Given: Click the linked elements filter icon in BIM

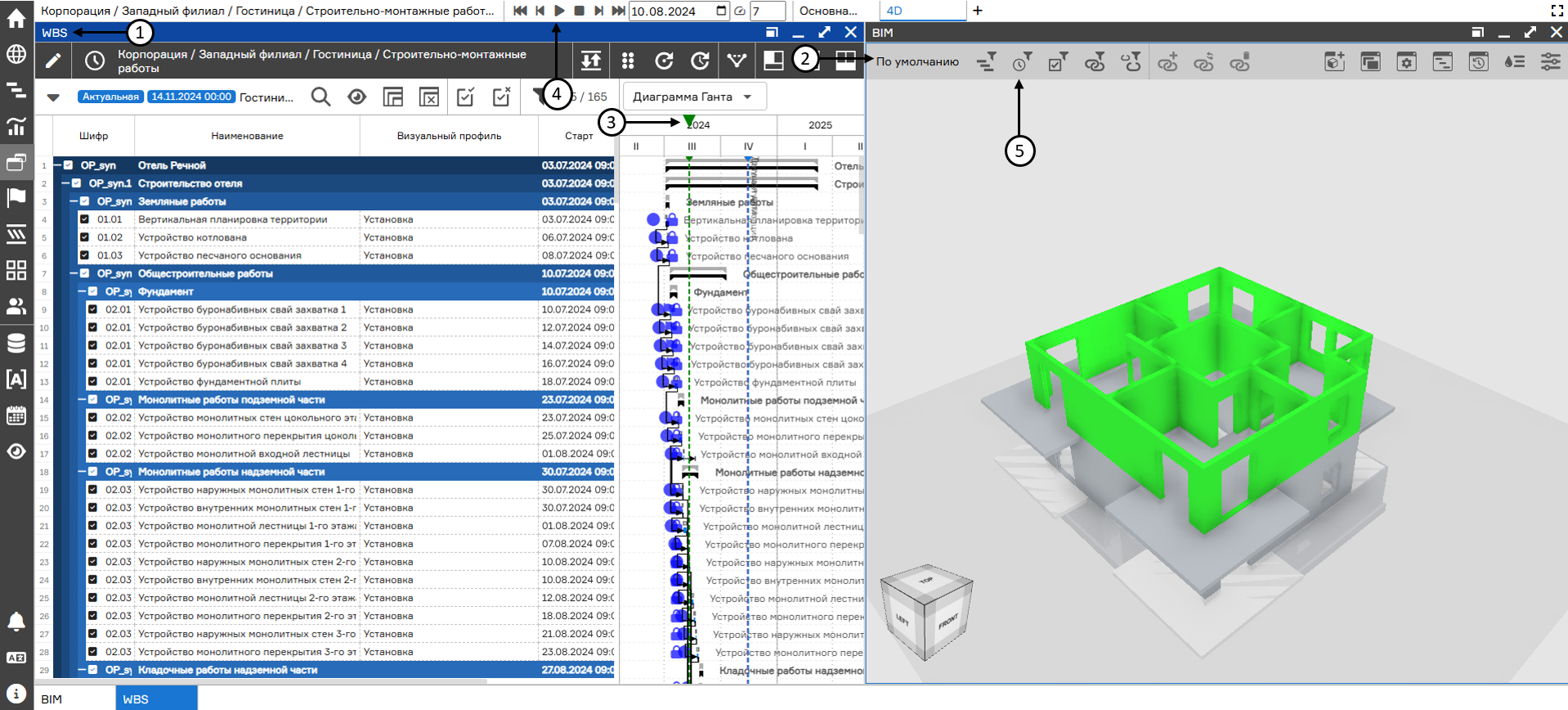Looking at the screenshot, I should (x=1095, y=61).
